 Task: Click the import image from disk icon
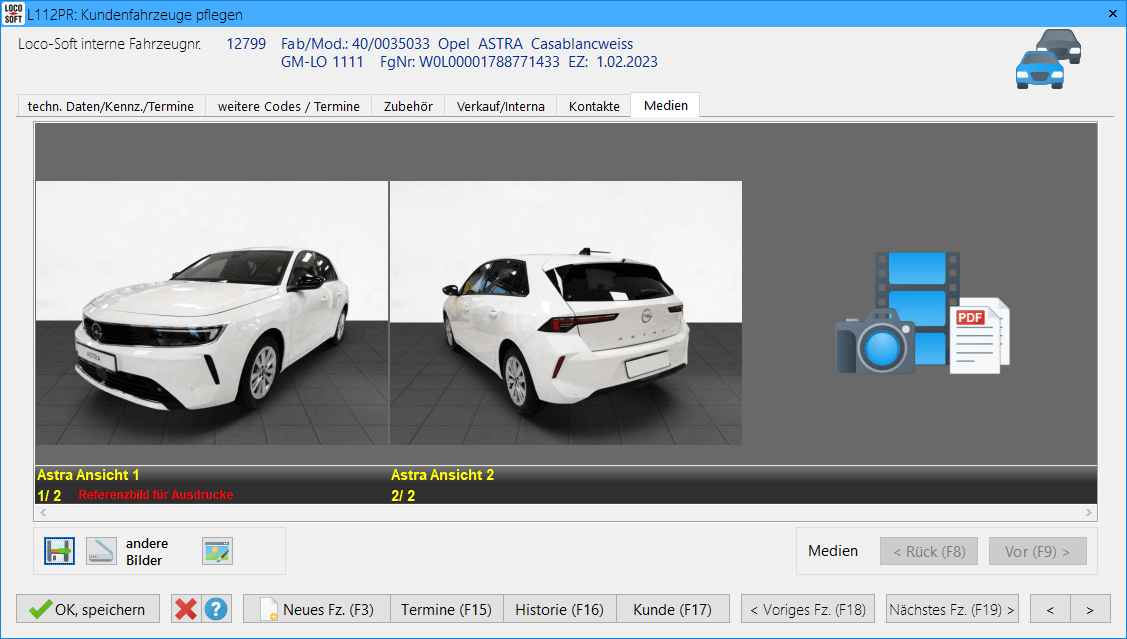click(59, 551)
